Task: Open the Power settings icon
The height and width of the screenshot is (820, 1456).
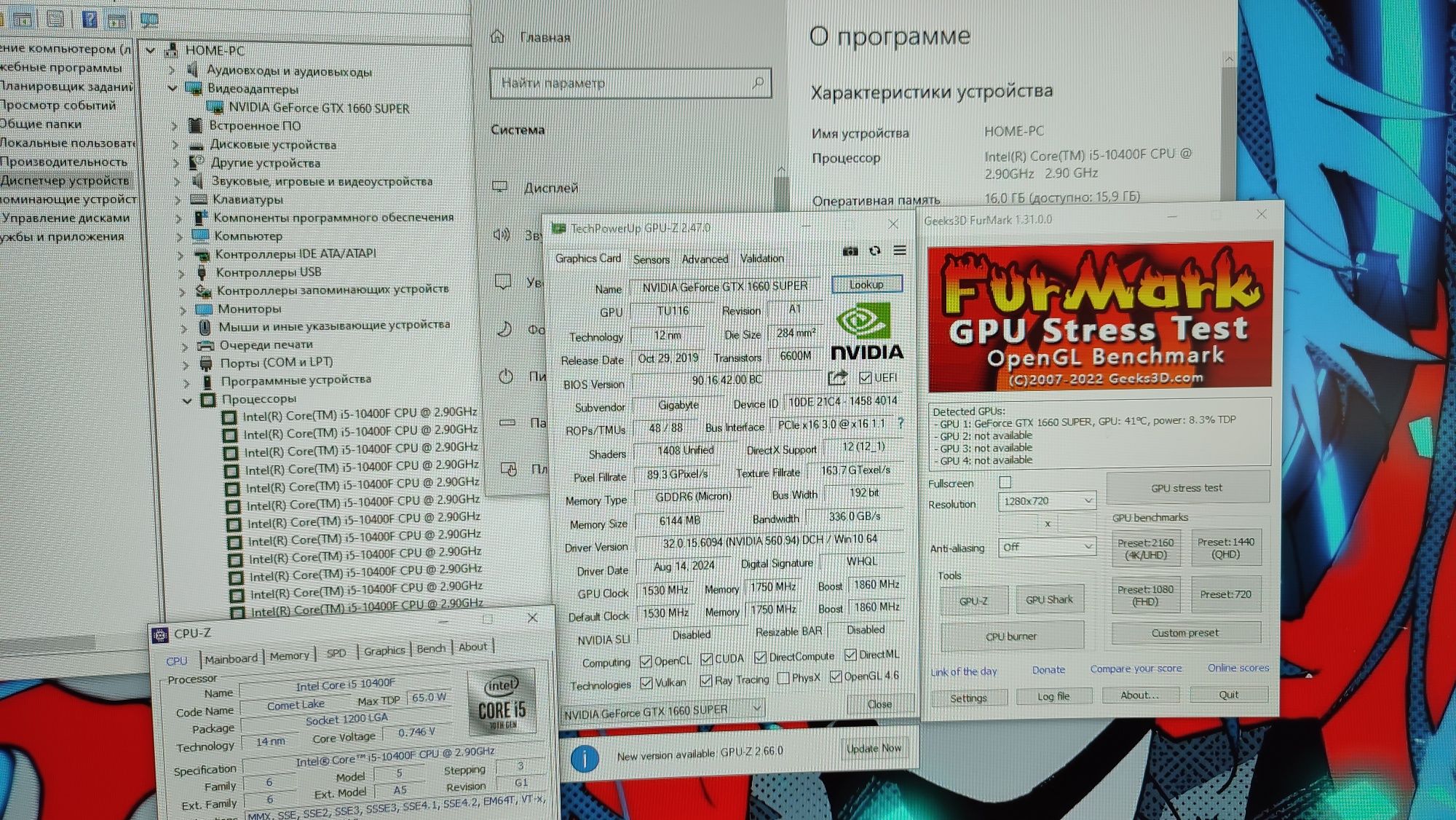Action: (506, 377)
